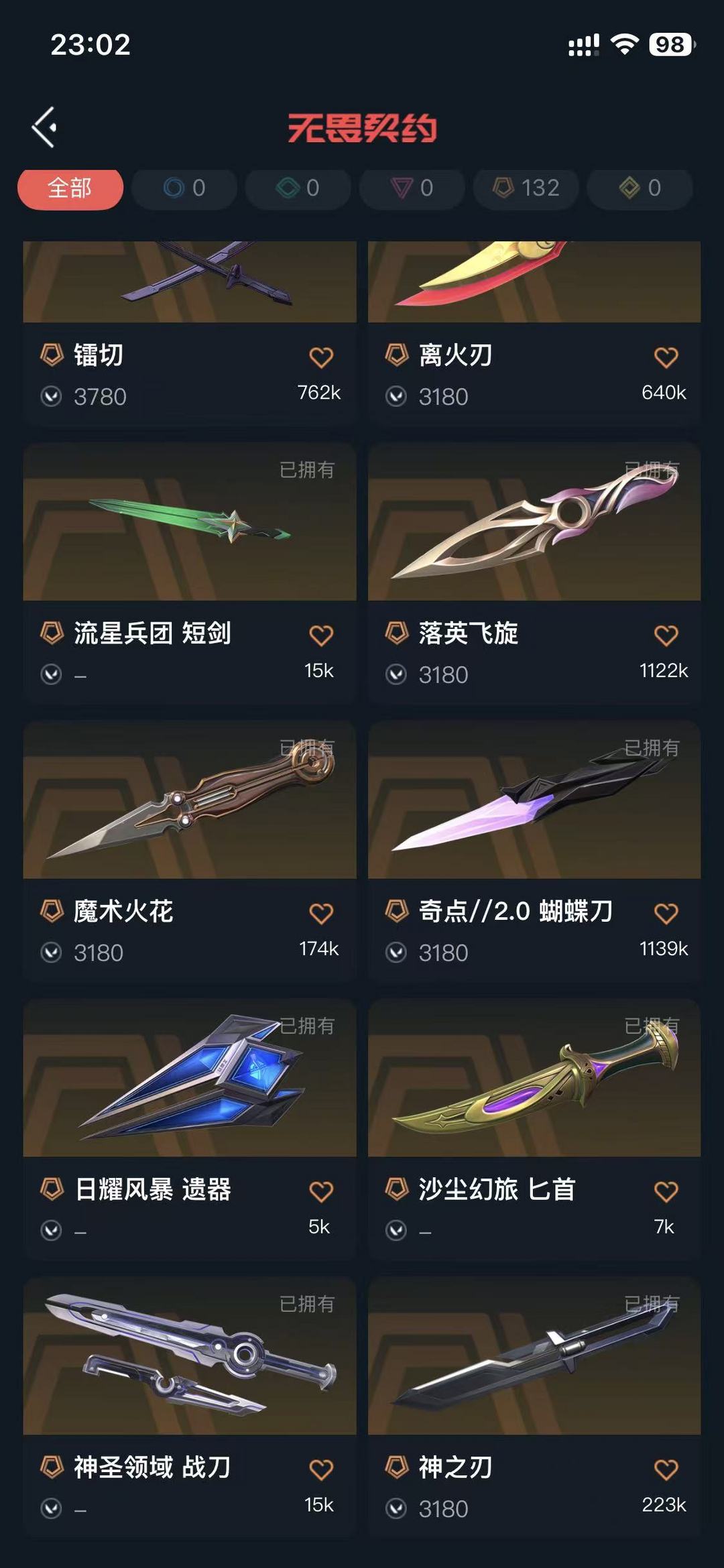The height and width of the screenshot is (1568, 724).
Task: Tap heart icon for 日耀风暴 遗器
Action: 321,1192
